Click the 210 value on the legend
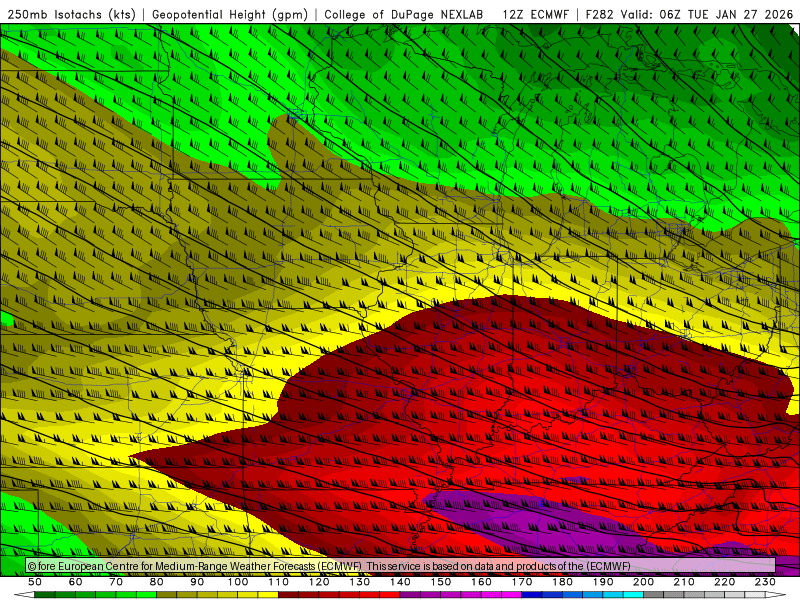Image resolution: width=800 pixels, height=600 pixels. coord(684,582)
